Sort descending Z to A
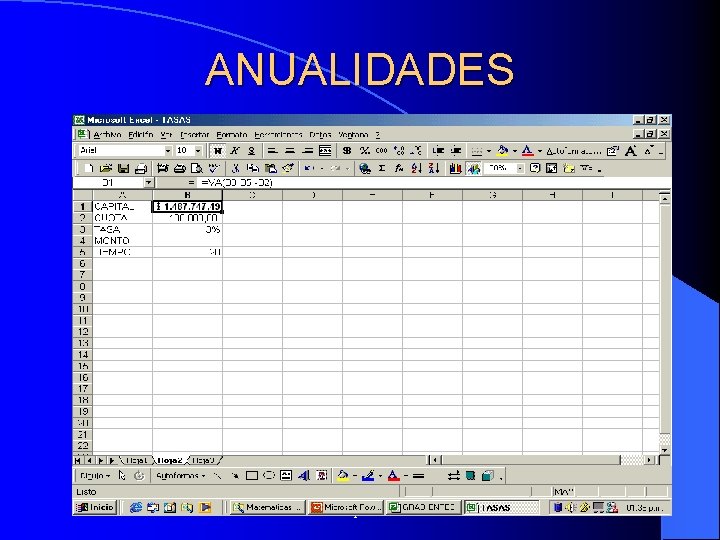 [x=434, y=169]
